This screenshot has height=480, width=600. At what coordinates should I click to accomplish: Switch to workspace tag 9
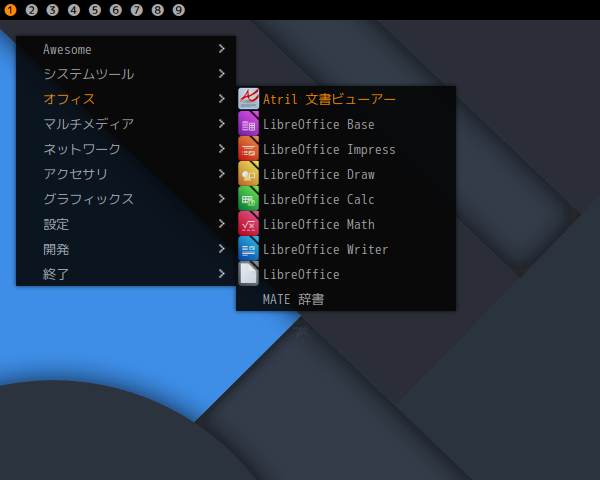point(179,10)
